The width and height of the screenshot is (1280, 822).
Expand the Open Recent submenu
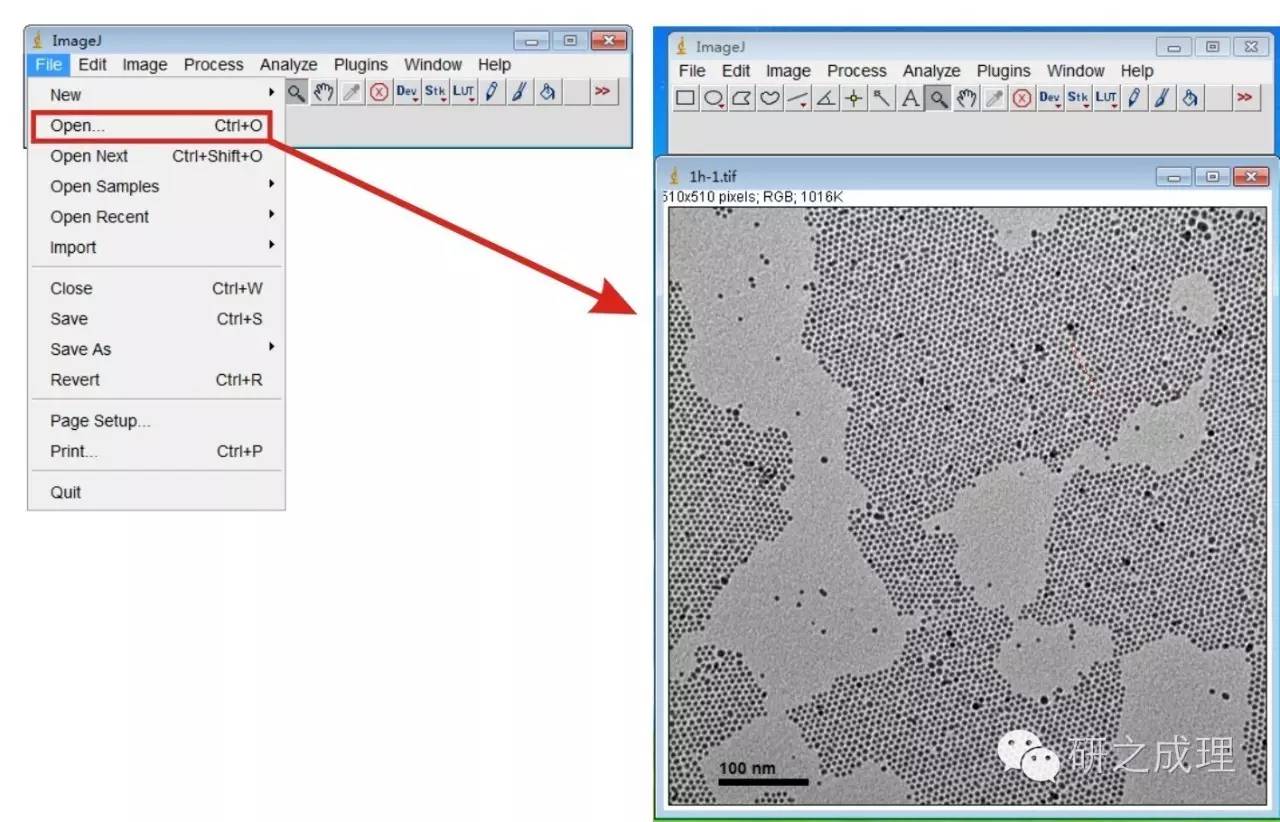pyautogui.click(x=157, y=217)
